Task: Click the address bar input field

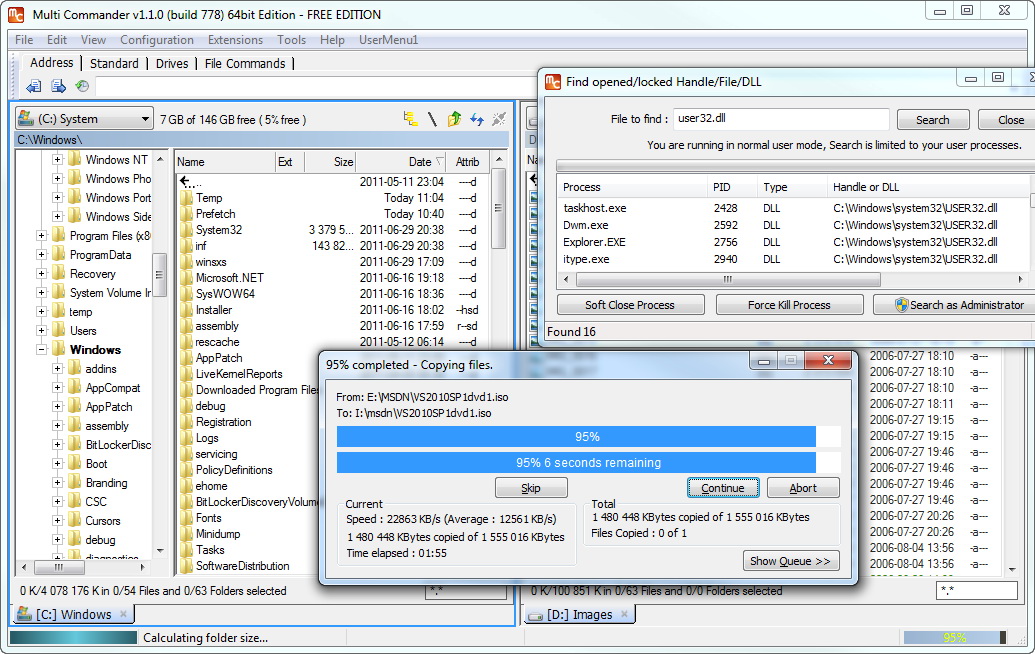Action: tap(316, 86)
